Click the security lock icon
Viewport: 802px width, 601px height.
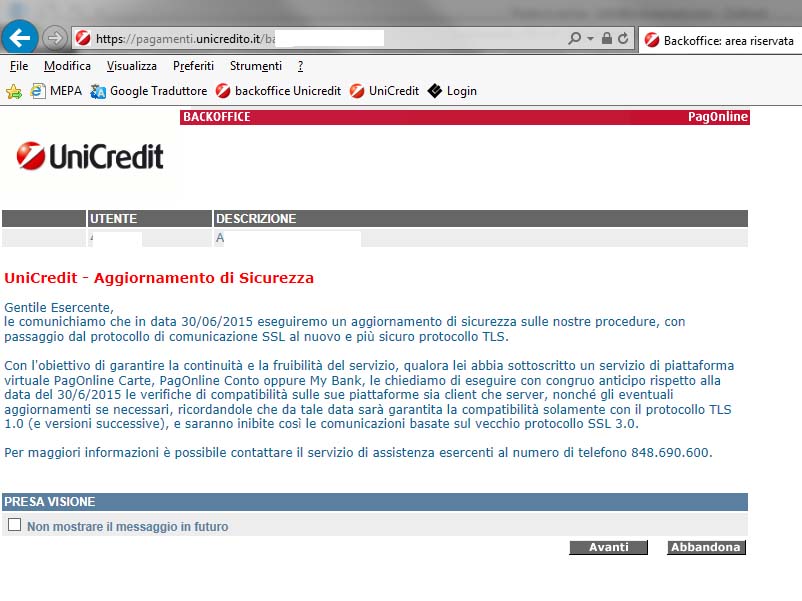(x=607, y=38)
